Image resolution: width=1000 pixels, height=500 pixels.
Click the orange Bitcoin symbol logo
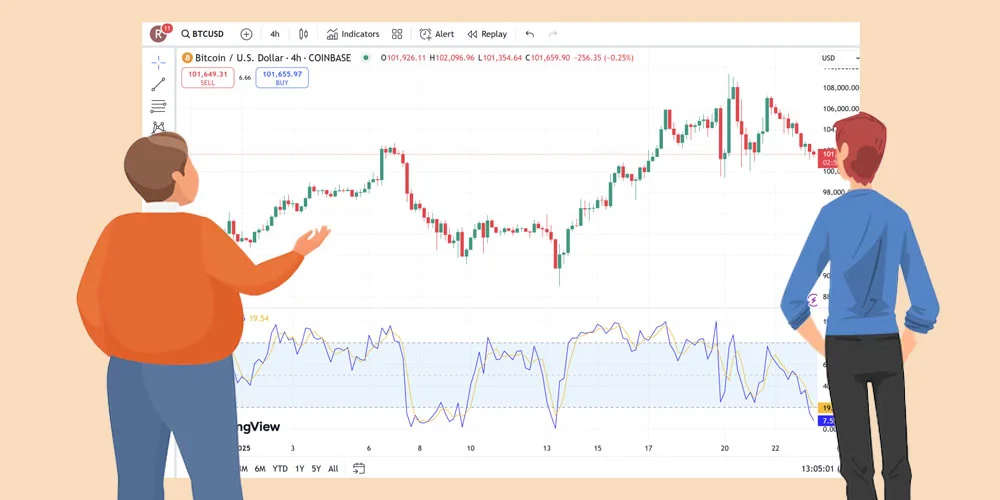pyautogui.click(x=187, y=58)
